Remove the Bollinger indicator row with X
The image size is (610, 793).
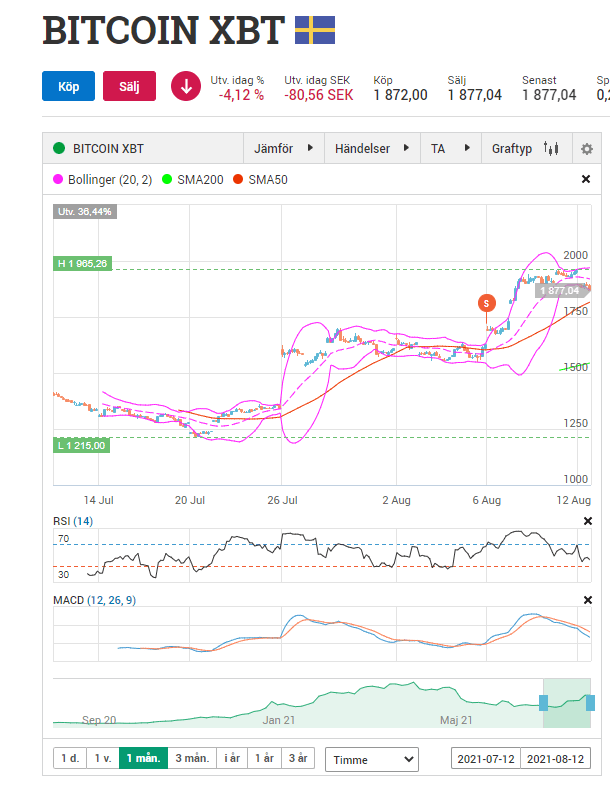586,180
